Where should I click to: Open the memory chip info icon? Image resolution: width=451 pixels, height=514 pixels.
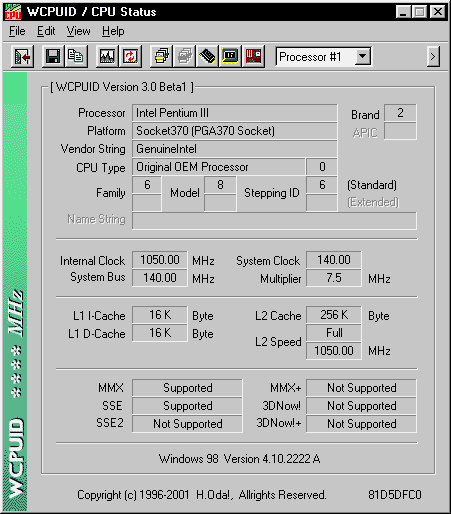[x=207, y=56]
